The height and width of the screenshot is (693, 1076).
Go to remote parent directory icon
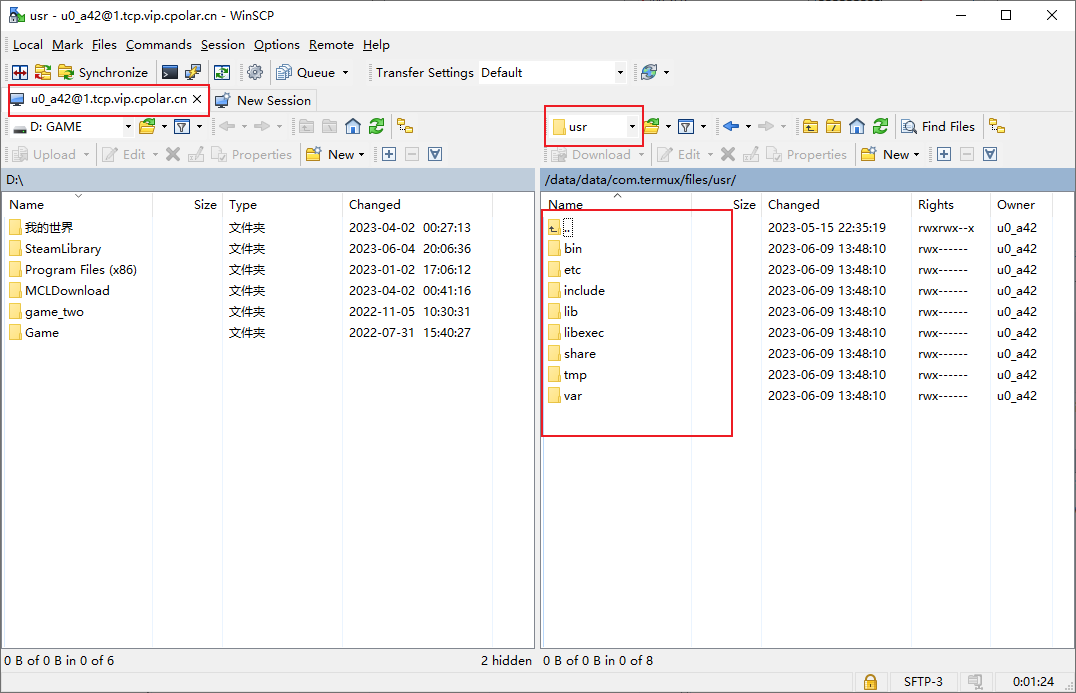coord(810,126)
